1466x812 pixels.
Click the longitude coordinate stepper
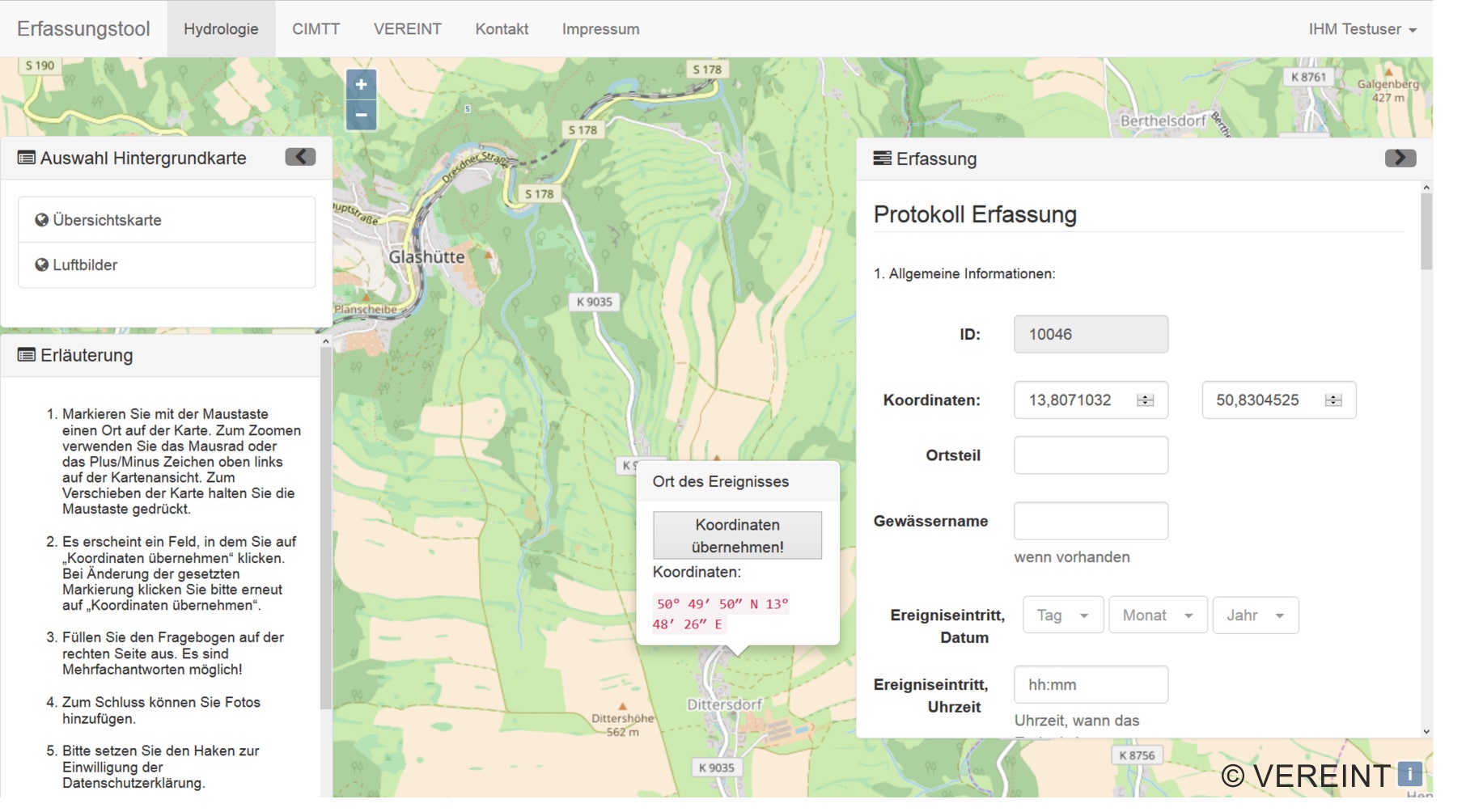point(1145,400)
